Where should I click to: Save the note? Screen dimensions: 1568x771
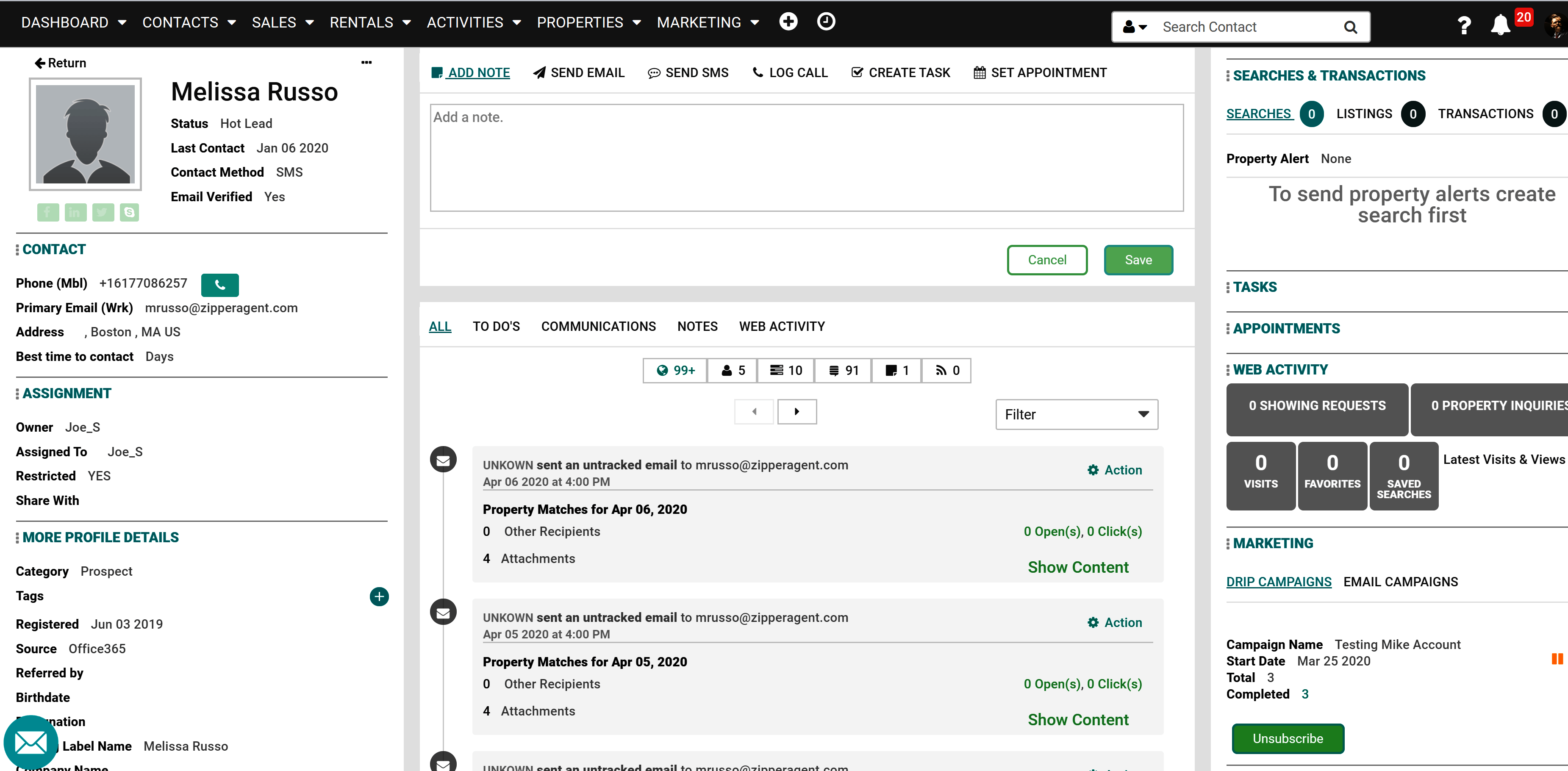pyautogui.click(x=1138, y=260)
